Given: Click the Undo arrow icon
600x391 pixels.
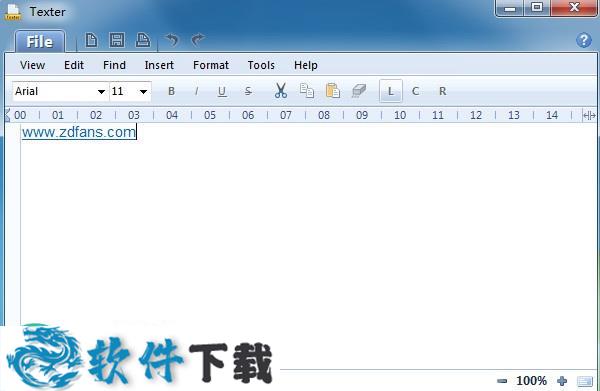Looking at the screenshot, I should pos(172,40).
